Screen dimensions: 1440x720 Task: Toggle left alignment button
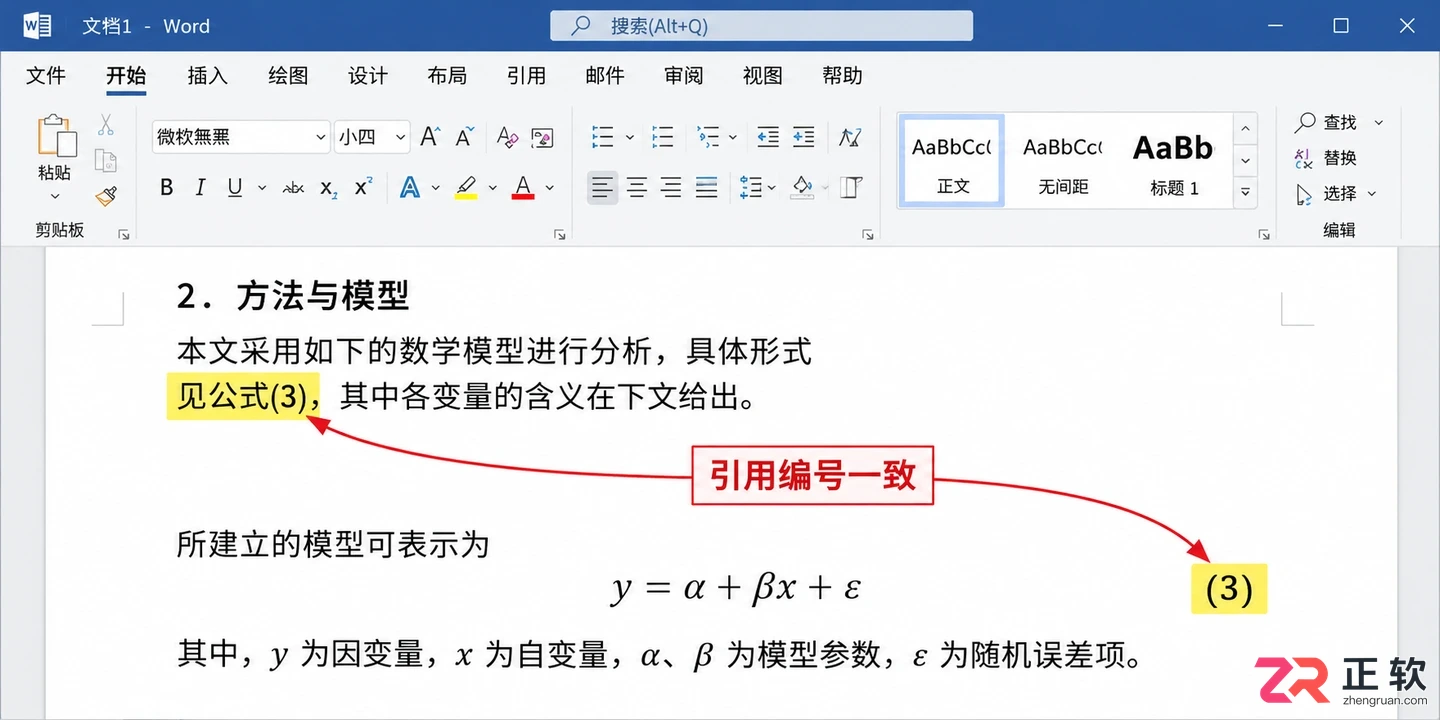602,187
